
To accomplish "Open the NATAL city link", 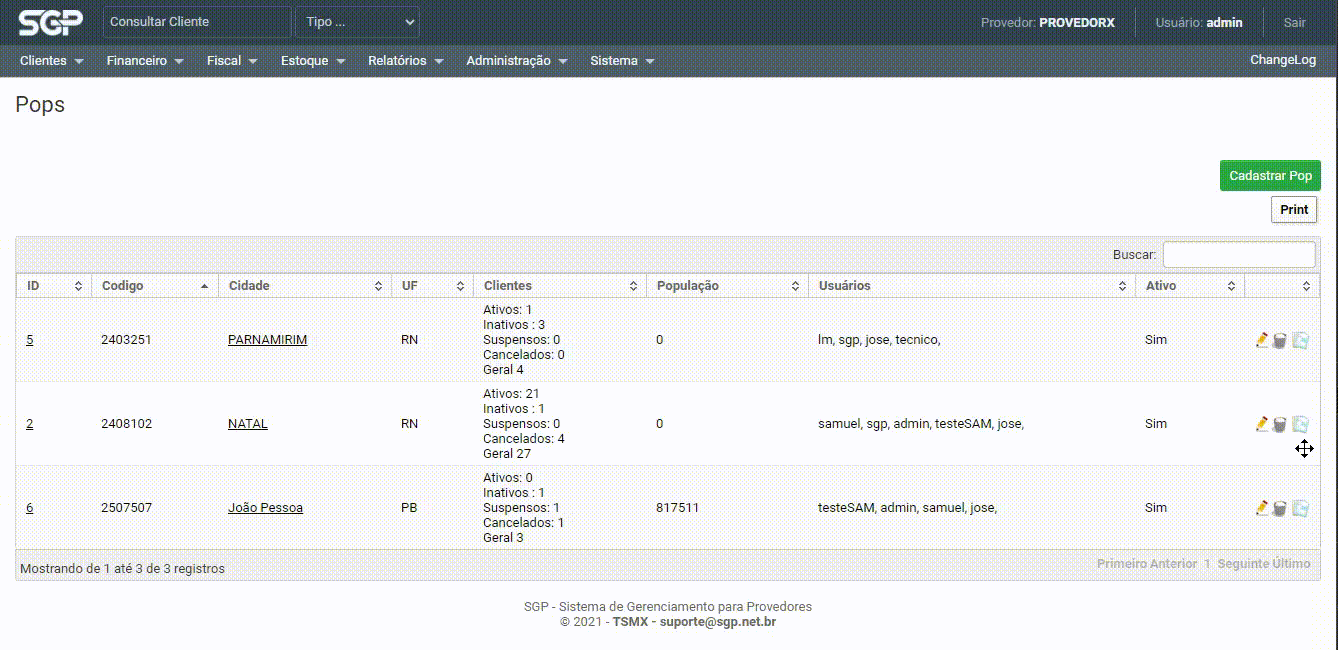I will click(248, 424).
